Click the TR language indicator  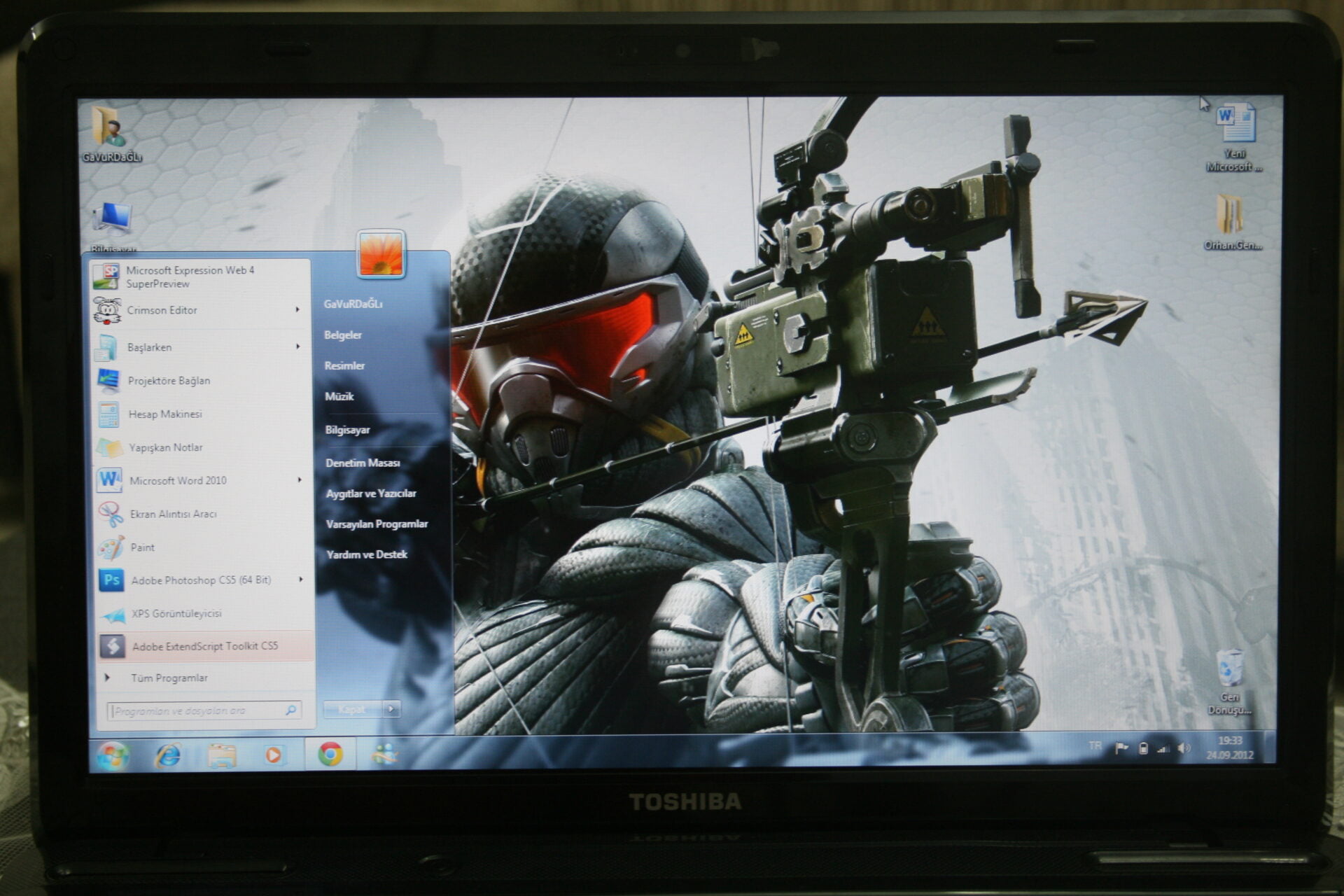[x=1095, y=746]
